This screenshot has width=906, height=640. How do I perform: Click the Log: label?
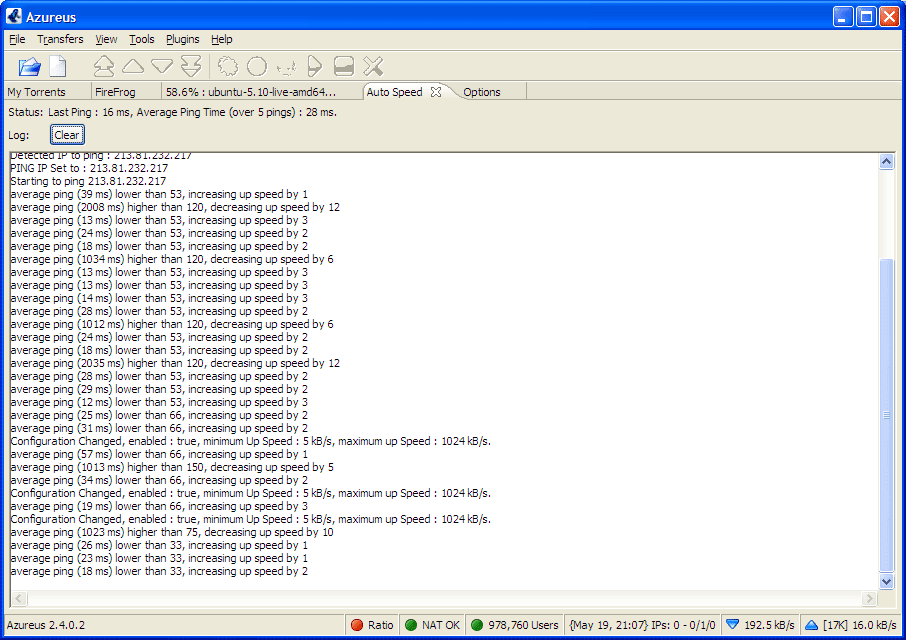tap(18, 135)
